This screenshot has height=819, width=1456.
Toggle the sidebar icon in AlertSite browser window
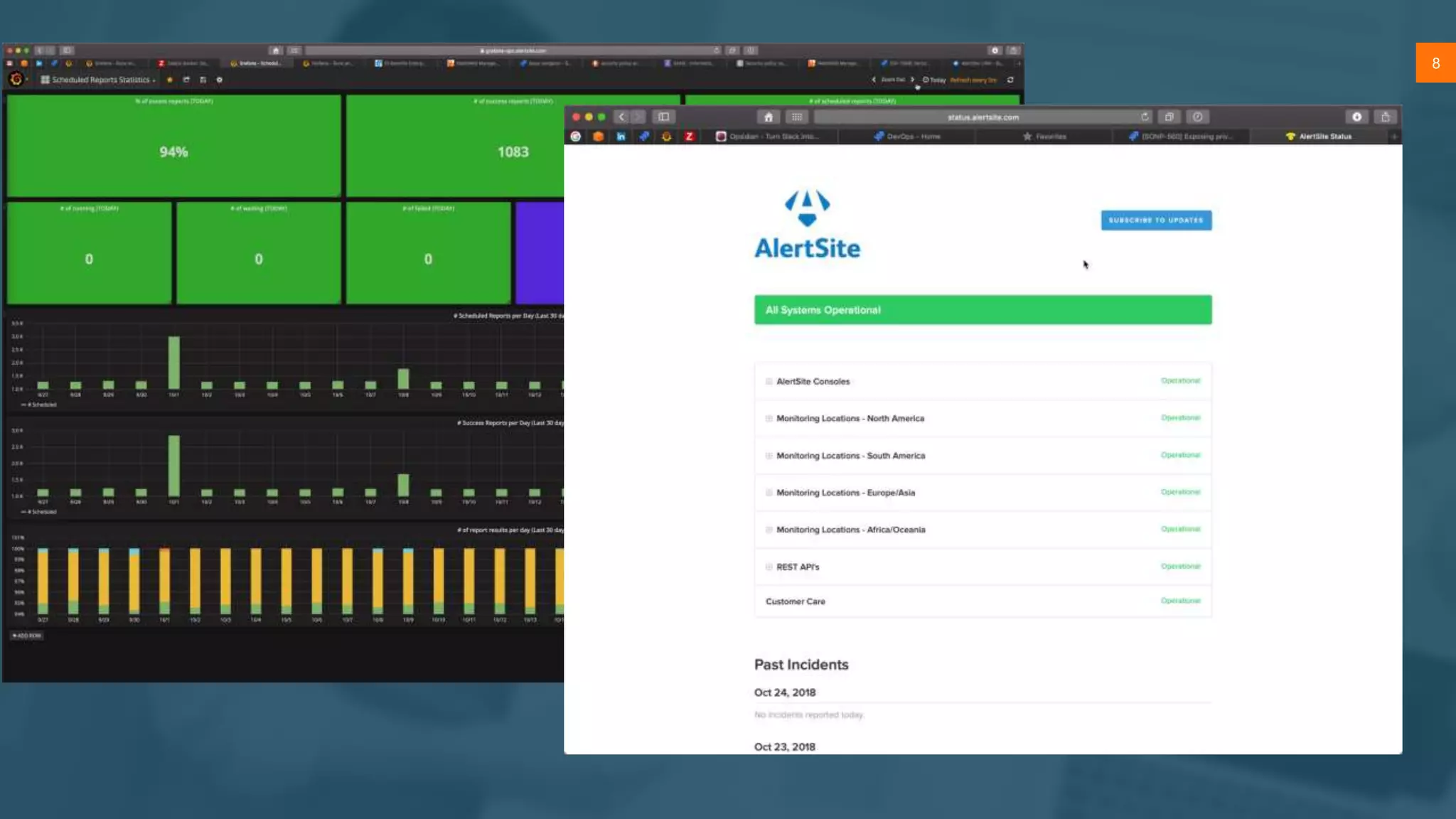click(663, 117)
